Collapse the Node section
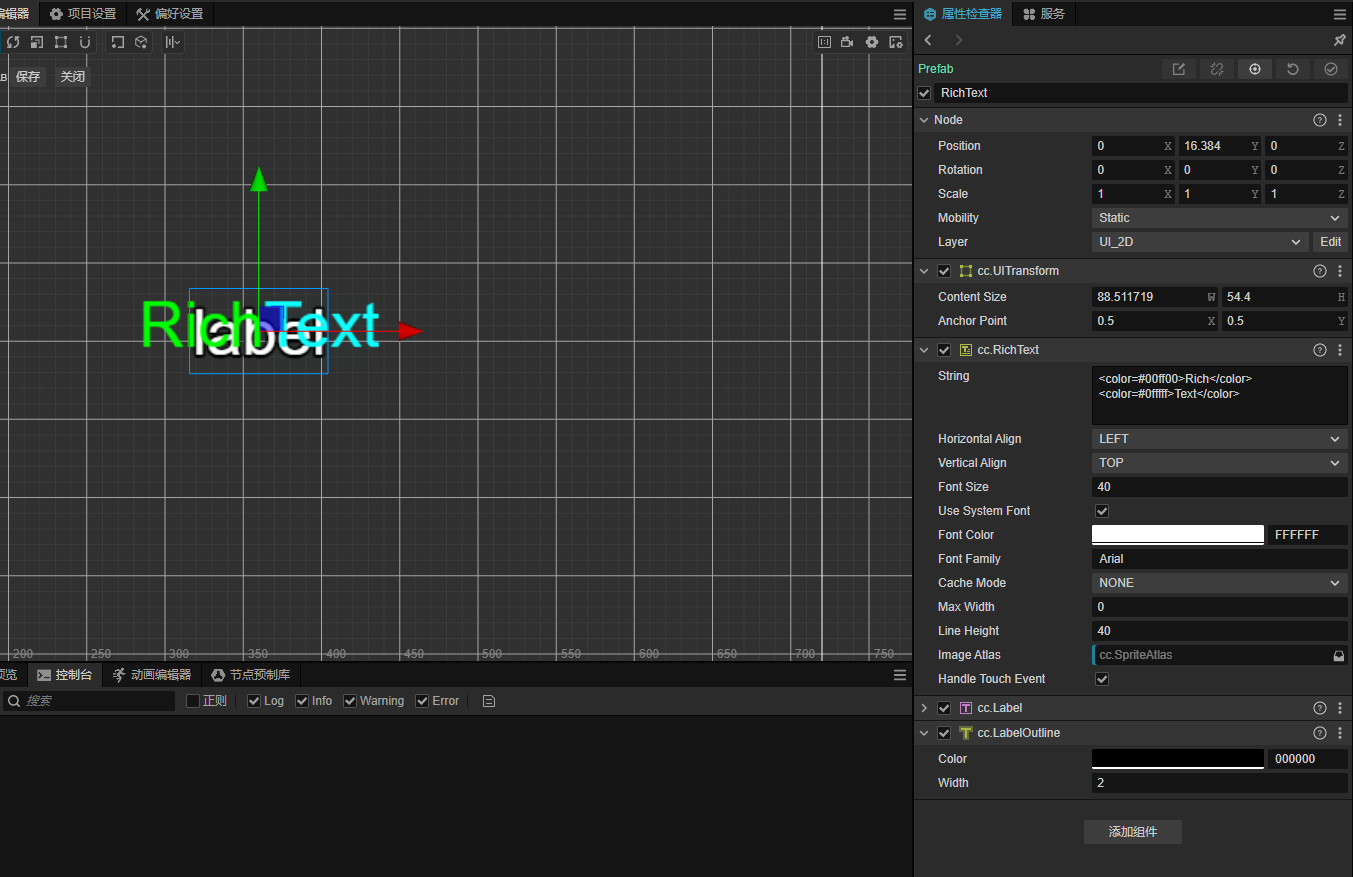The height and width of the screenshot is (877, 1353). (924, 120)
